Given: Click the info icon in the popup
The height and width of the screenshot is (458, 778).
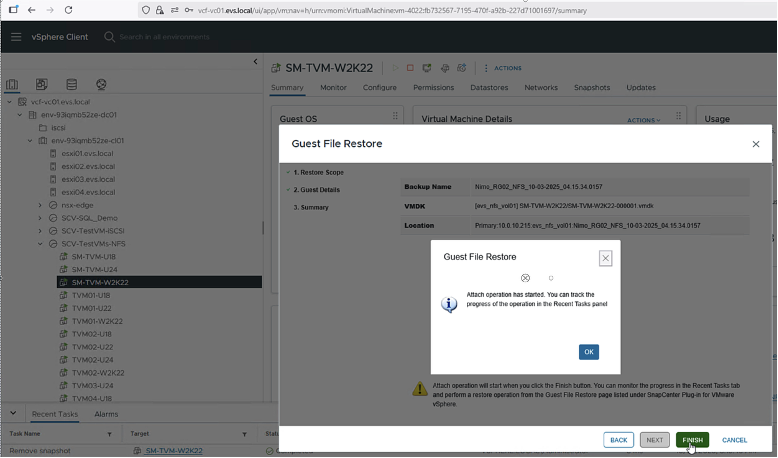Looking at the screenshot, I should point(449,304).
